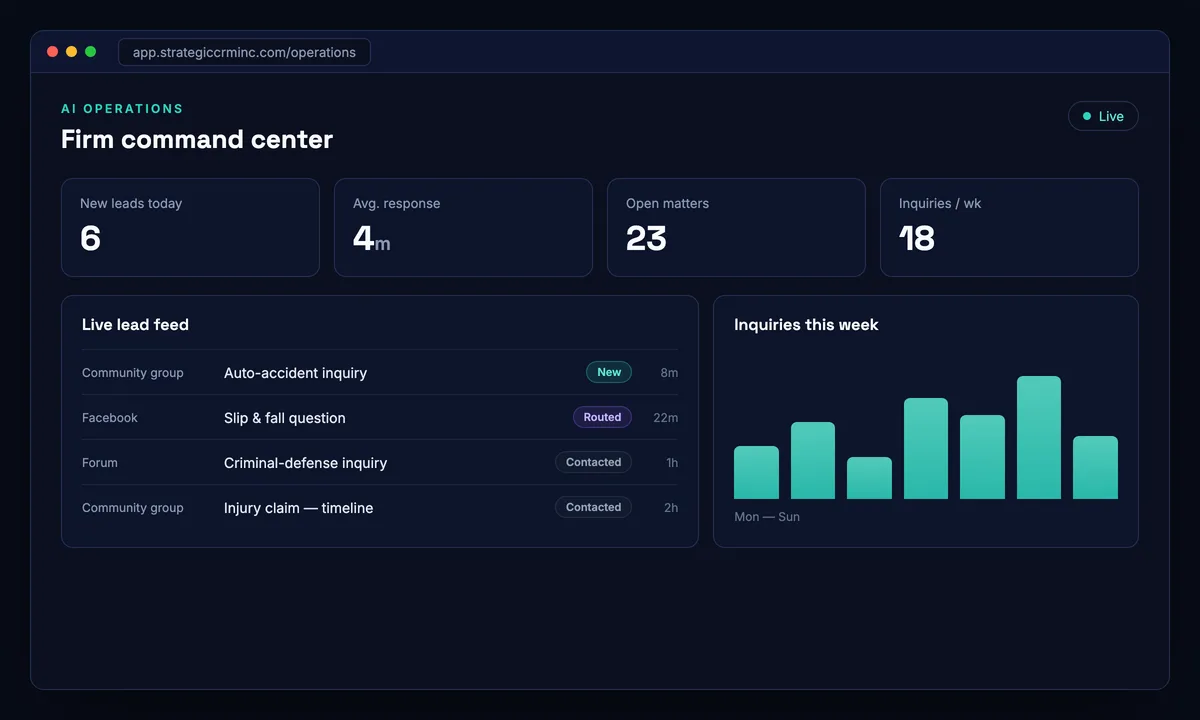Viewport: 1200px width, 720px height.
Task: Click the Forum source label
Action: tap(100, 463)
